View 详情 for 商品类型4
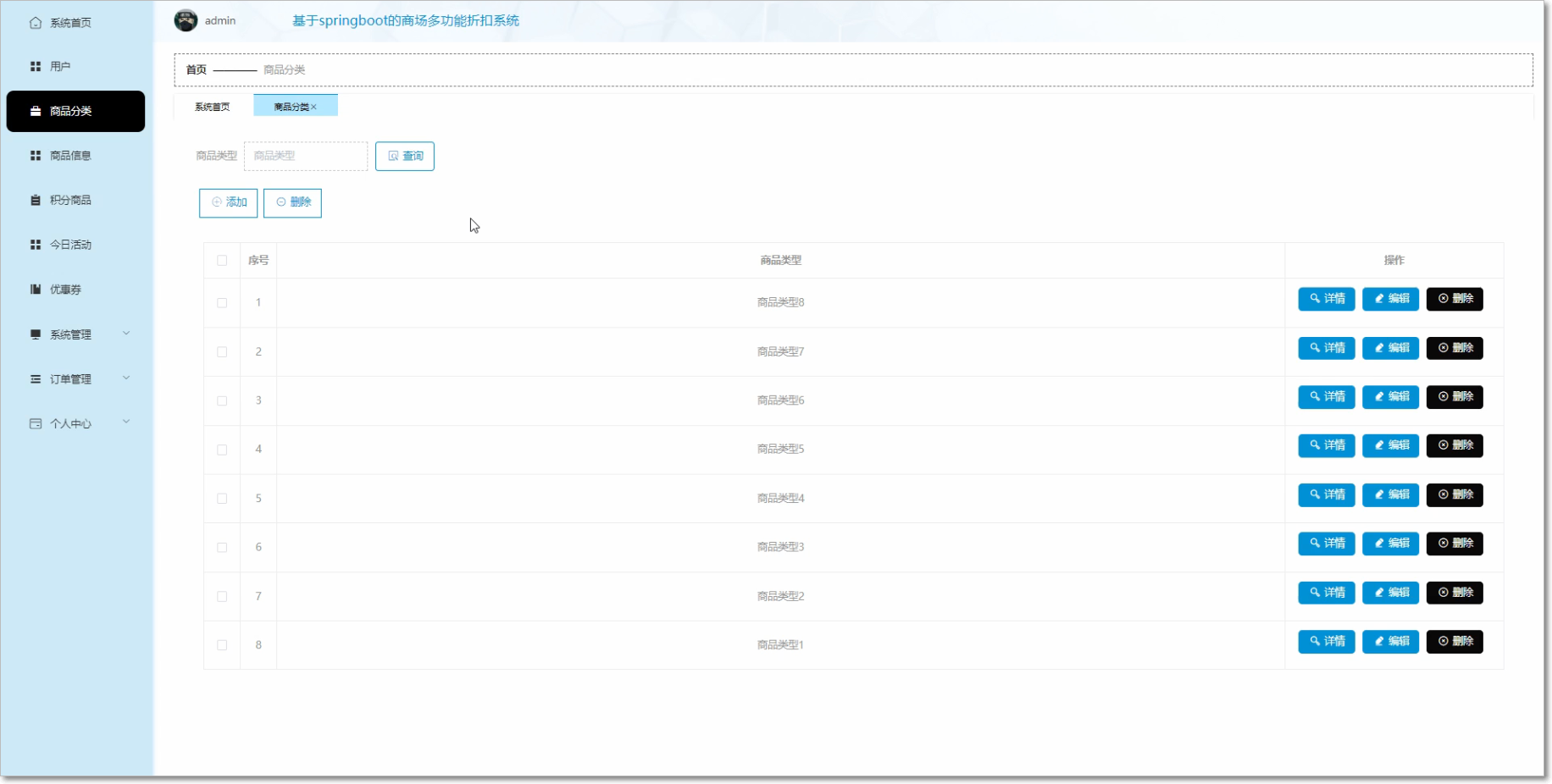1552x784 pixels. (1327, 494)
